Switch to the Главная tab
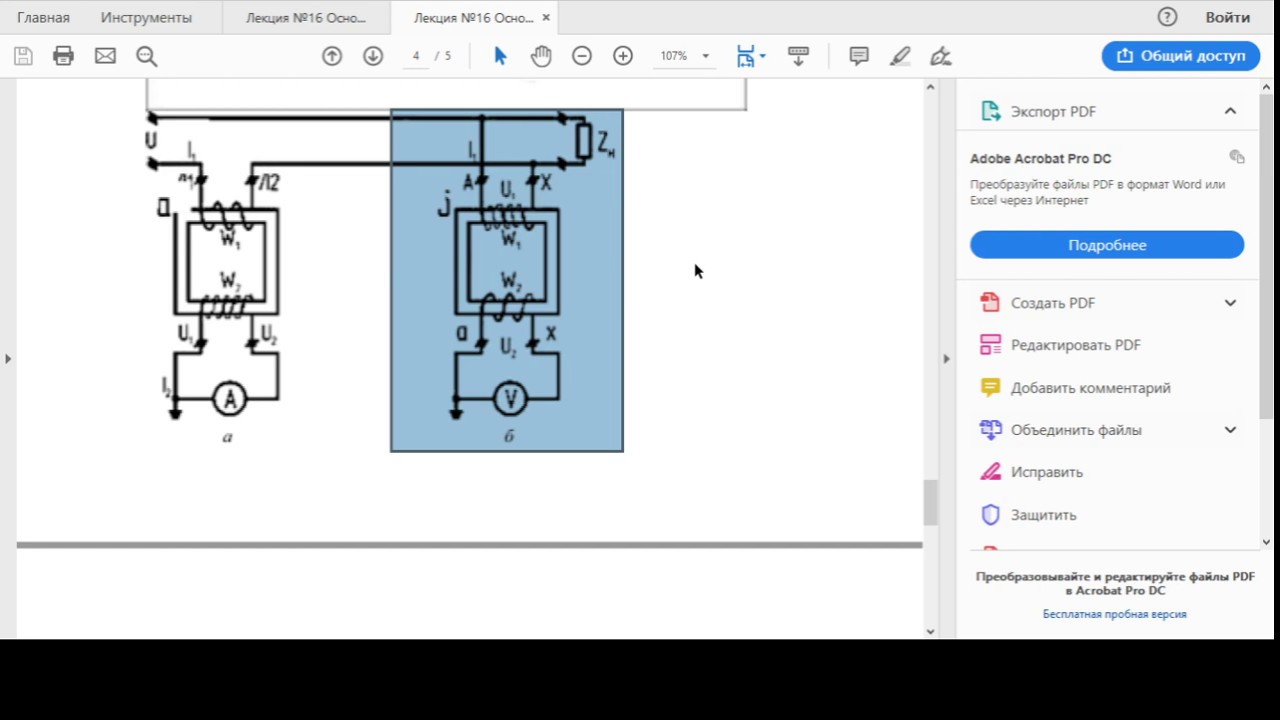1280x720 pixels. (x=44, y=17)
